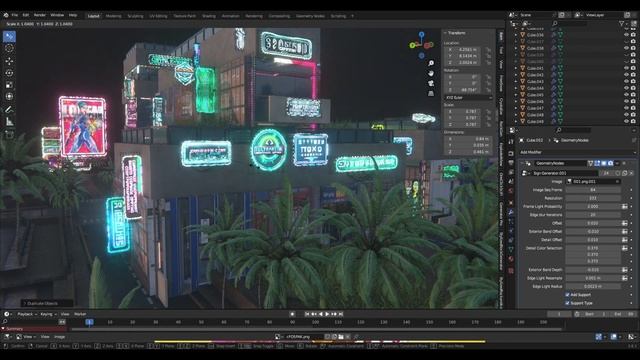Open the File menu
Image resolution: width=640 pixels, height=360 pixels.
pos(15,15)
